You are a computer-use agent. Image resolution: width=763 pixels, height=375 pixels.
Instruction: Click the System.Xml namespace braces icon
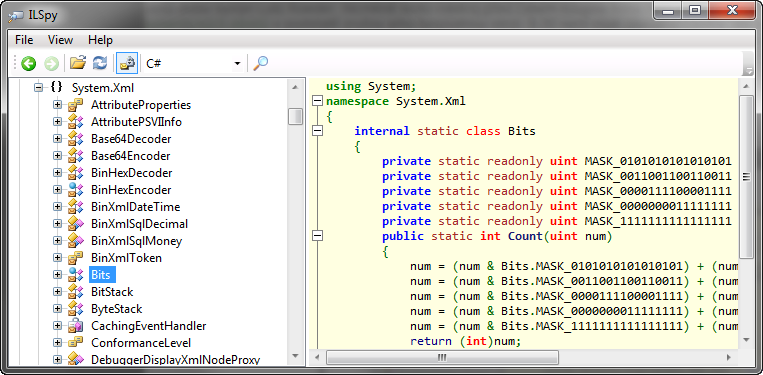pos(56,88)
